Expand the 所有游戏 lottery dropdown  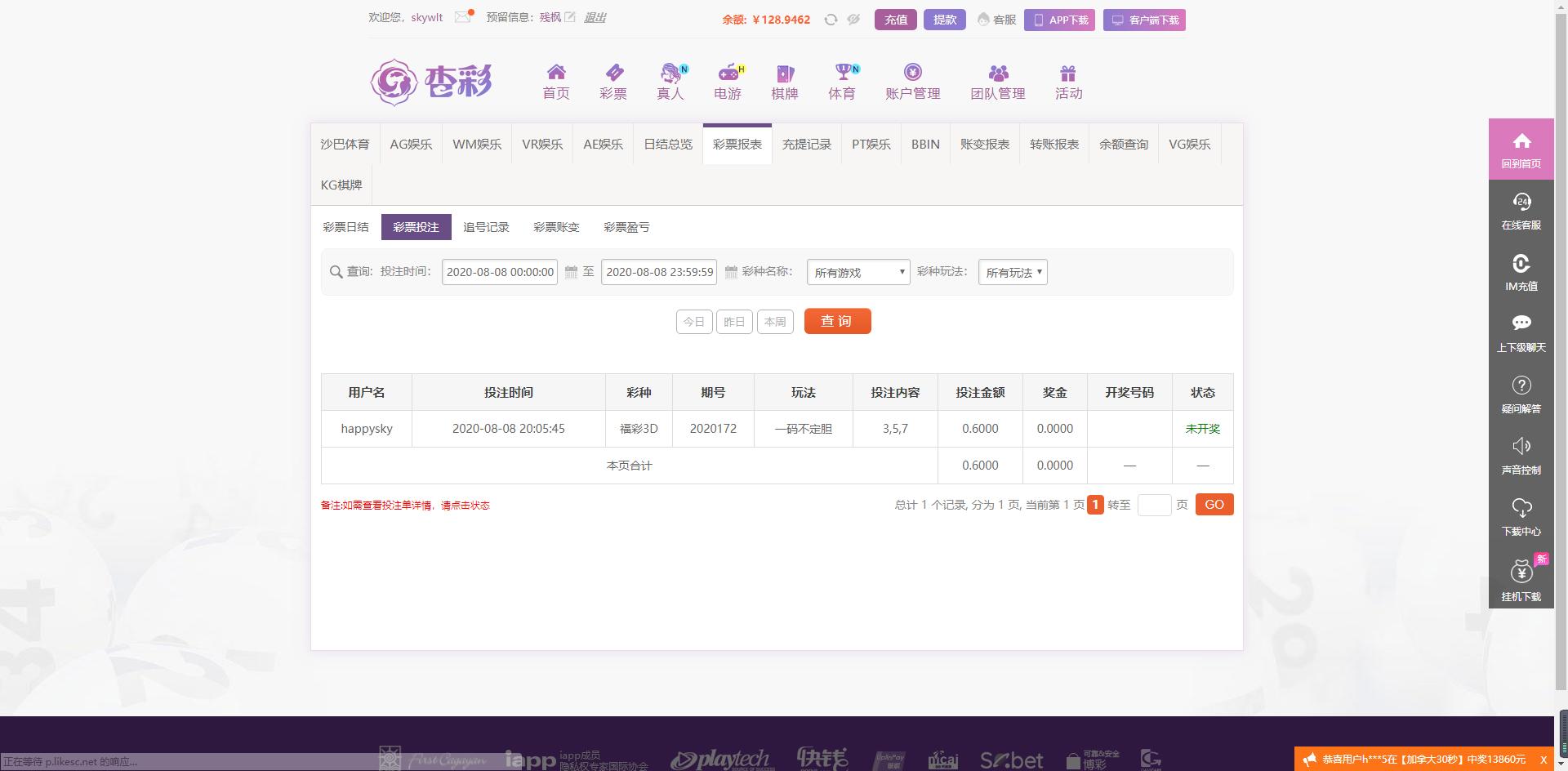[858, 272]
